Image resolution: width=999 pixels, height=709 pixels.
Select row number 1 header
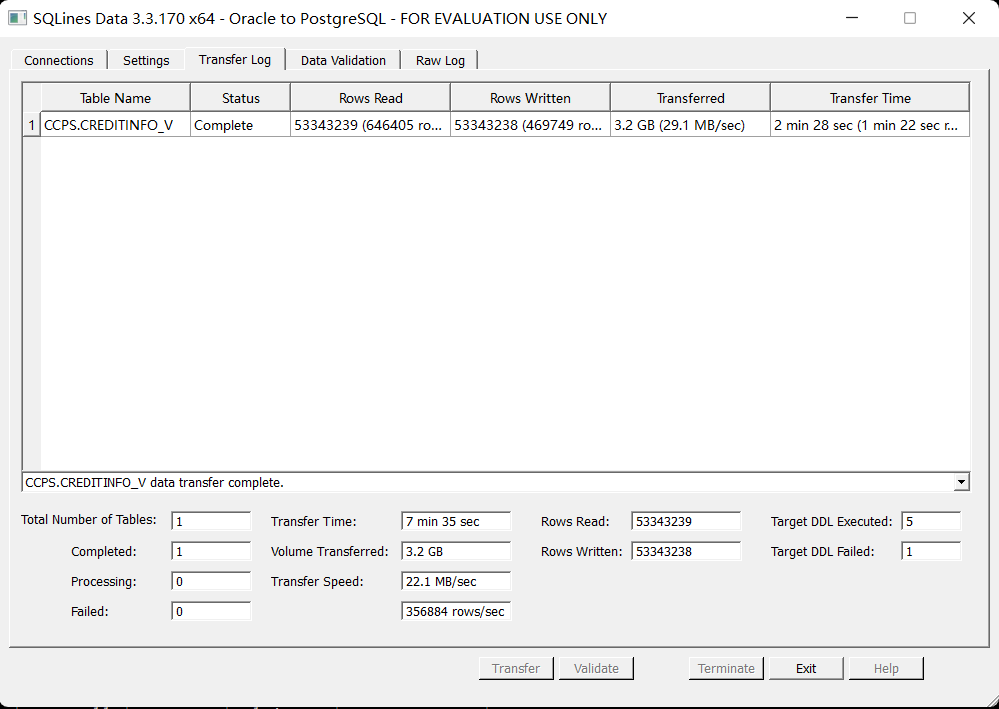pyautogui.click(x=32, y=125)
